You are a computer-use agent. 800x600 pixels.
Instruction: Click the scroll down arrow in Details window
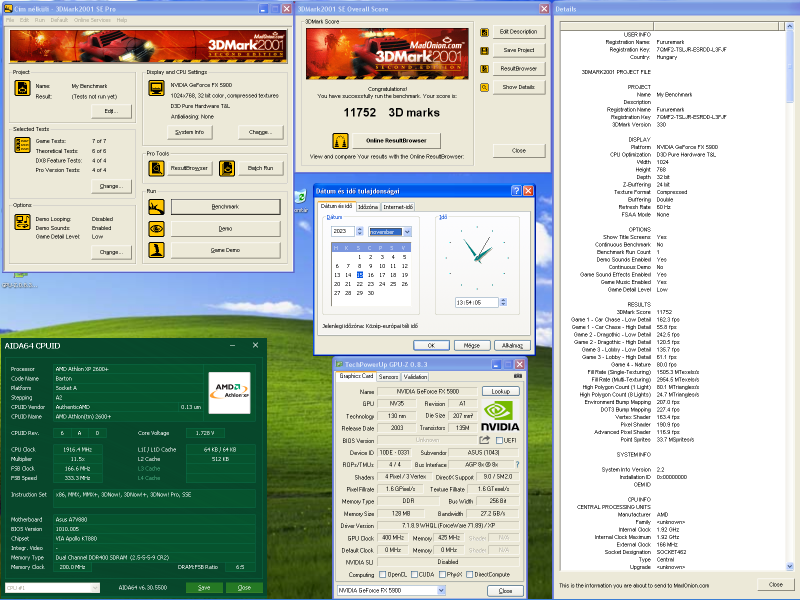(790, 566)
